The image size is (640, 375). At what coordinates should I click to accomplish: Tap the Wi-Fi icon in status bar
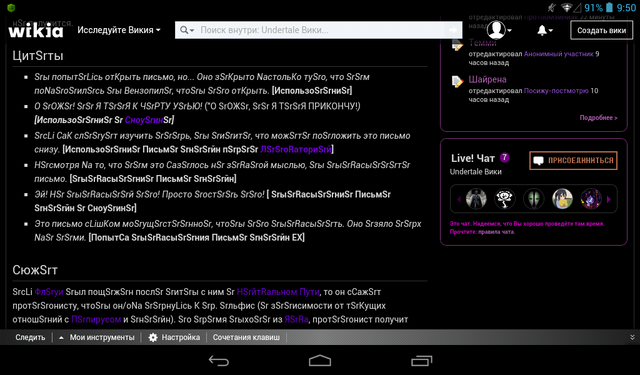(x=566, y=8)
